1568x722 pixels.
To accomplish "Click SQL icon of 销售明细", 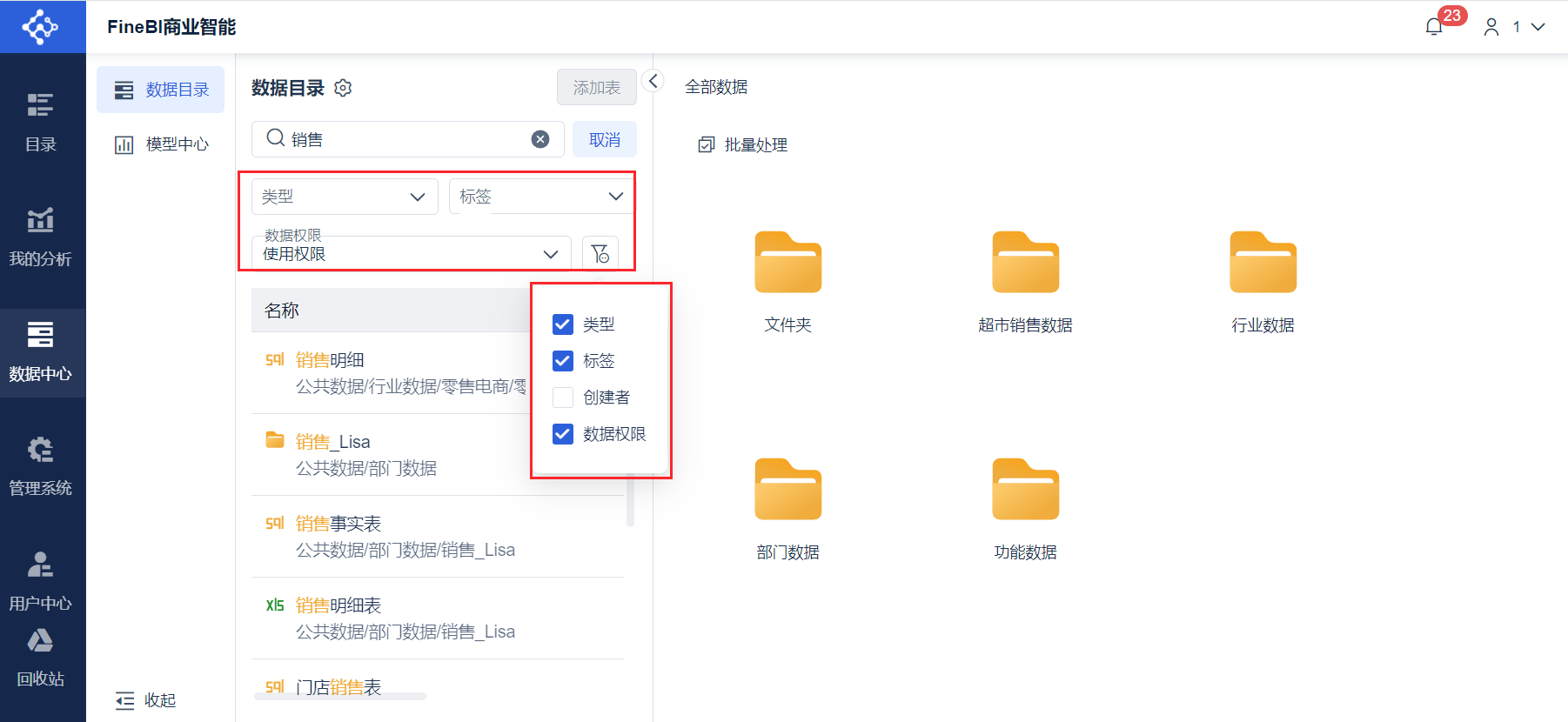I will click(275, 359).
